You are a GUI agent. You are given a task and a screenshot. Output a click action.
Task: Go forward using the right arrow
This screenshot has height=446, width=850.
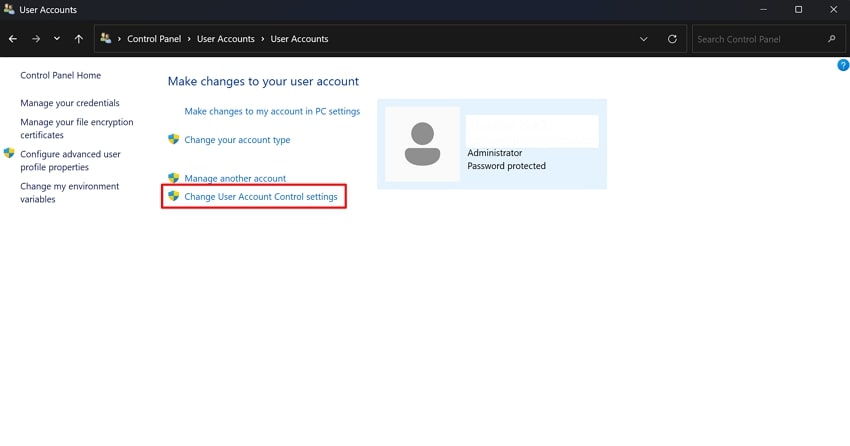click(x=36, y=39)
